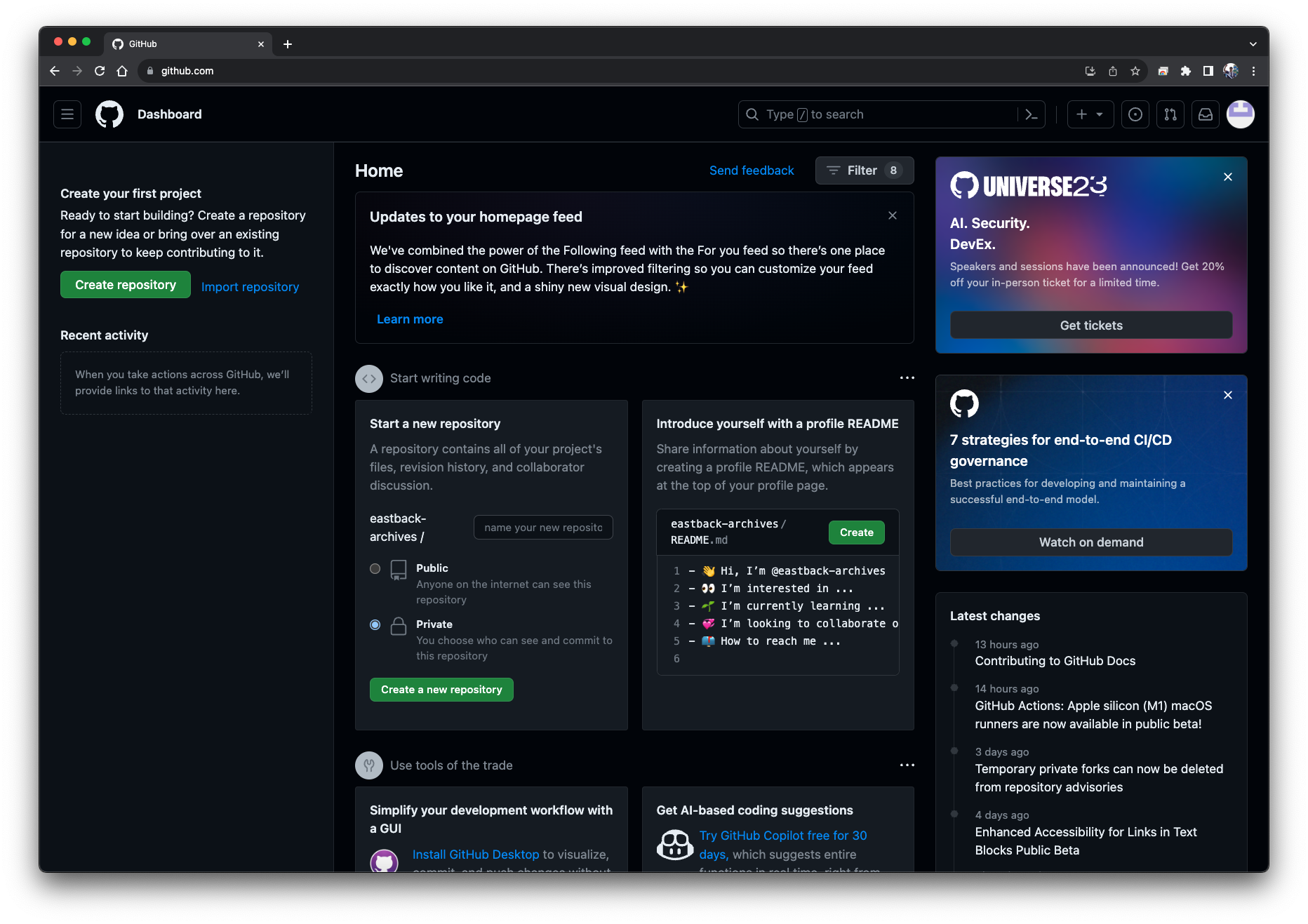This screenshot has width=1308, height=924.
Task: Toggle the browser side panel icon
Action: click(x=1208, y=71)
